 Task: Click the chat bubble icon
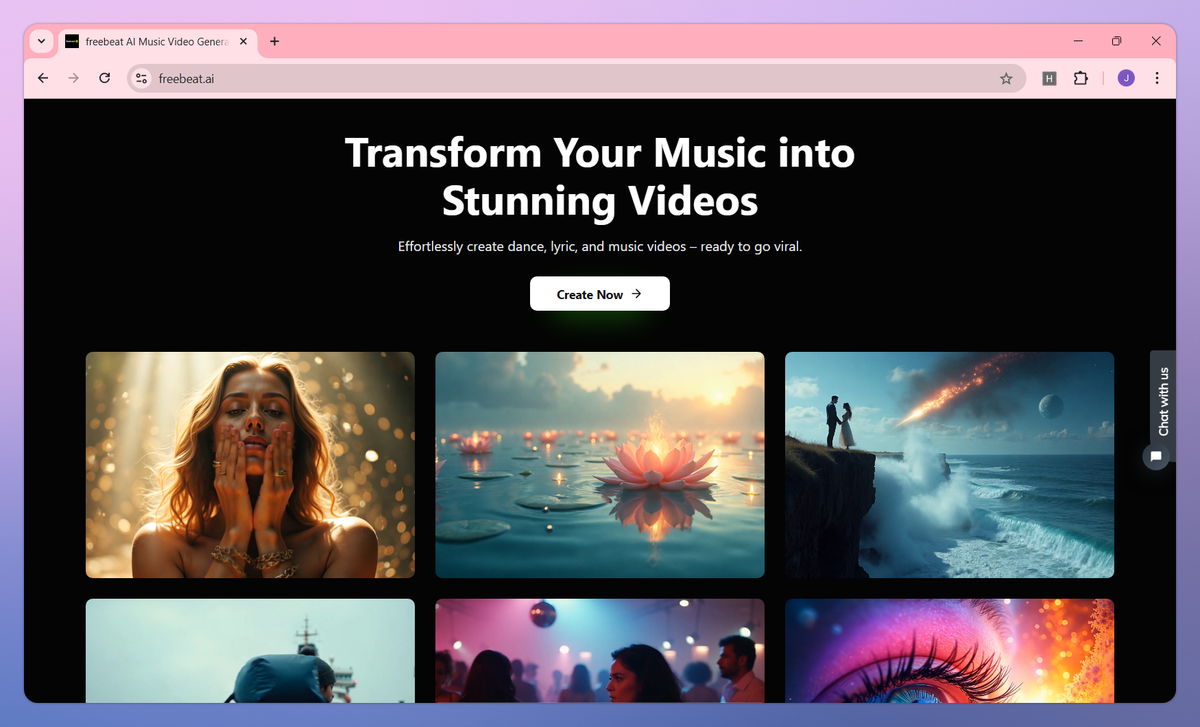coord(1156,456)
